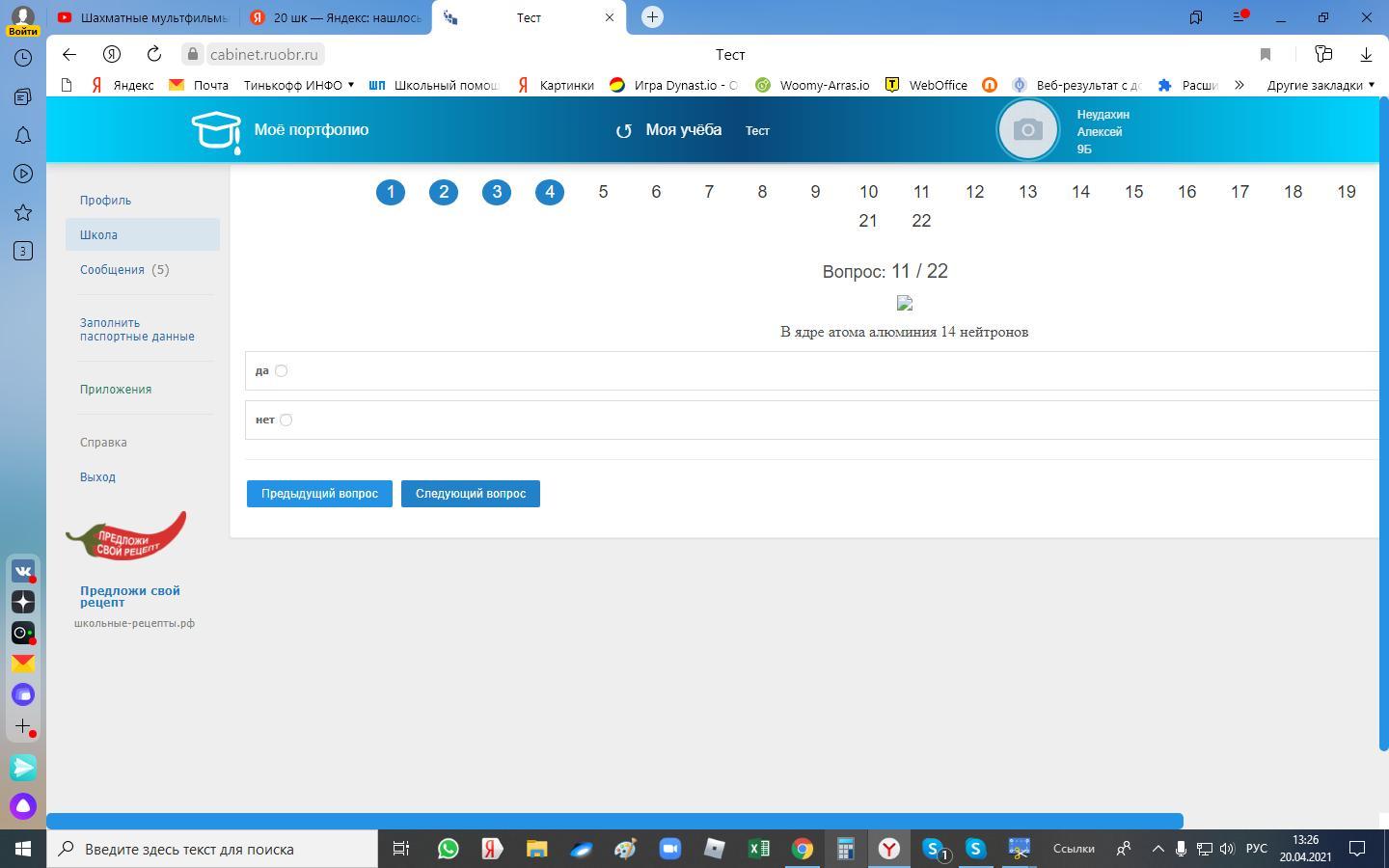Image resolution: width=1389 pixels, height=868 pixels.
Task: Show hidden bookmarks with the double chevron
Action: (1239, 85)
